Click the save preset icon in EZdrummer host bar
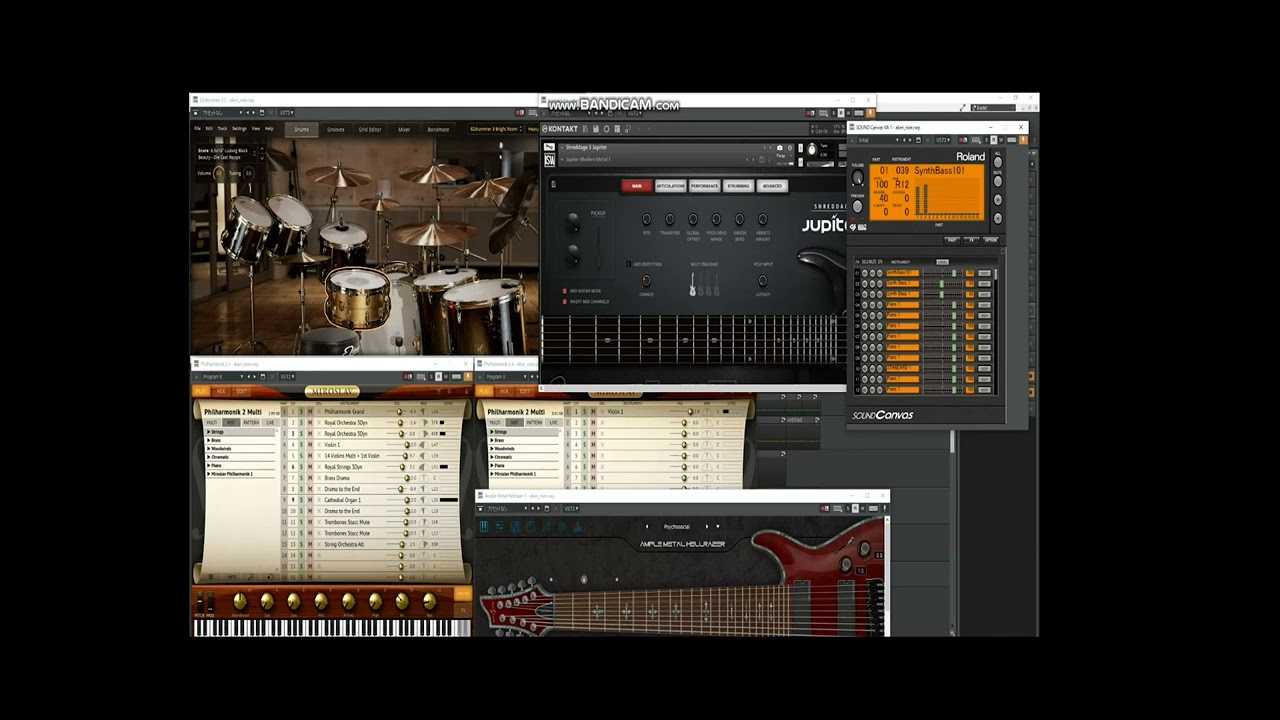This screenshot has width=1280, height=720. pyautogui.click(x=261, y=113)
